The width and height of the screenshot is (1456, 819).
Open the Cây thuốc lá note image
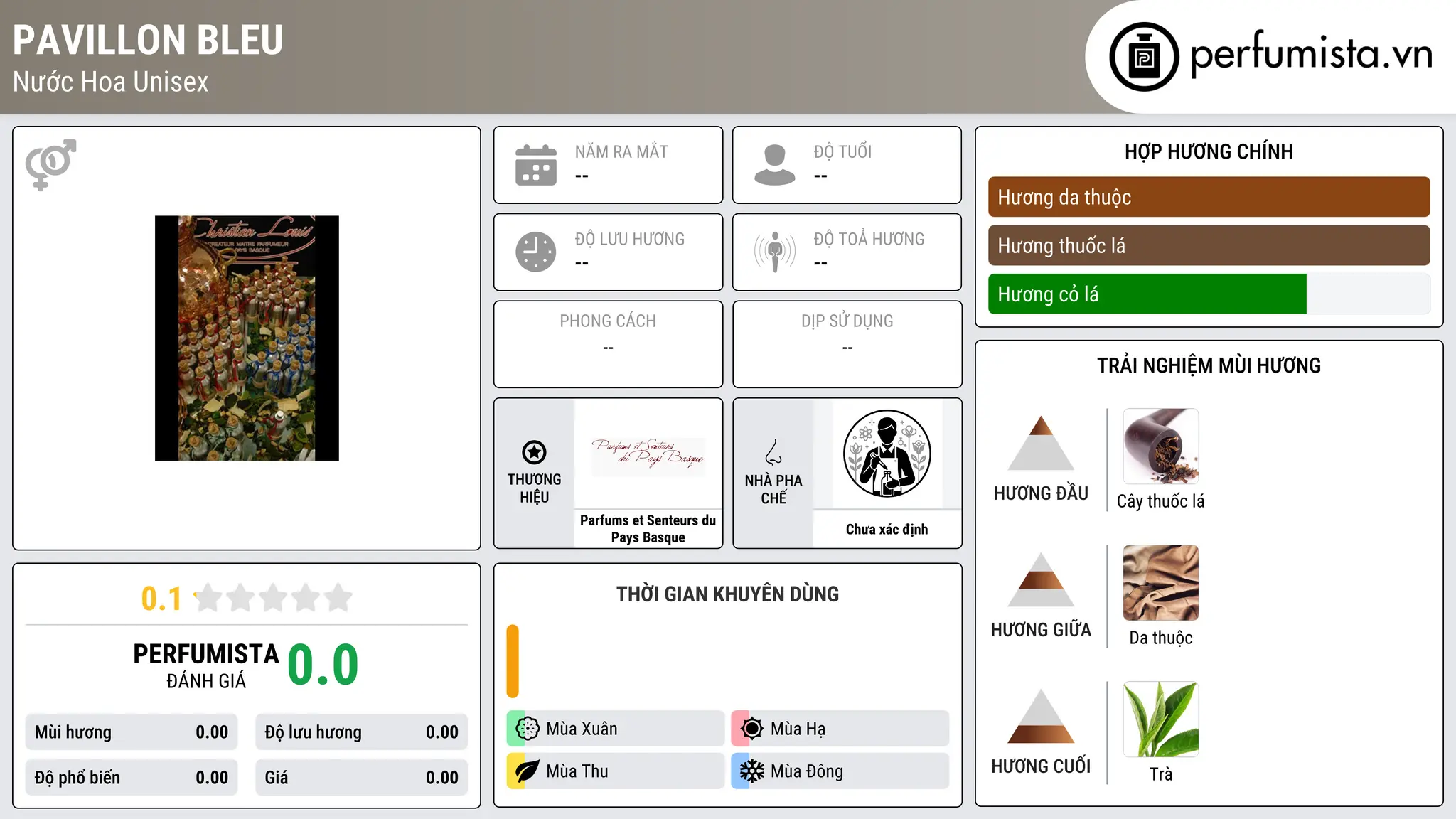1161,446
